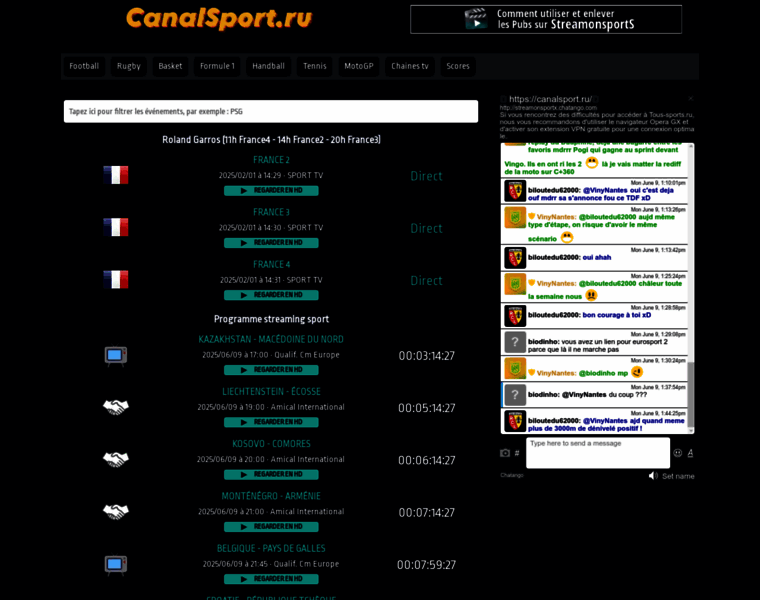Image resolution: width=760 pixels, height=600 pixels.
Task: Open the Handball menu
Action: pyautogui.click(x=268, y=66)
